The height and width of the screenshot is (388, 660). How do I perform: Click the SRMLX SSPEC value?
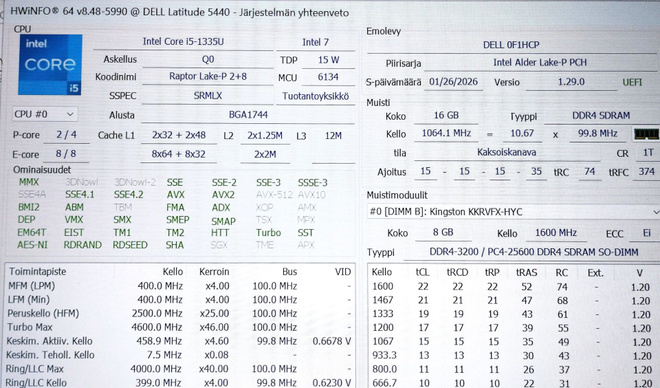point(208,96)
